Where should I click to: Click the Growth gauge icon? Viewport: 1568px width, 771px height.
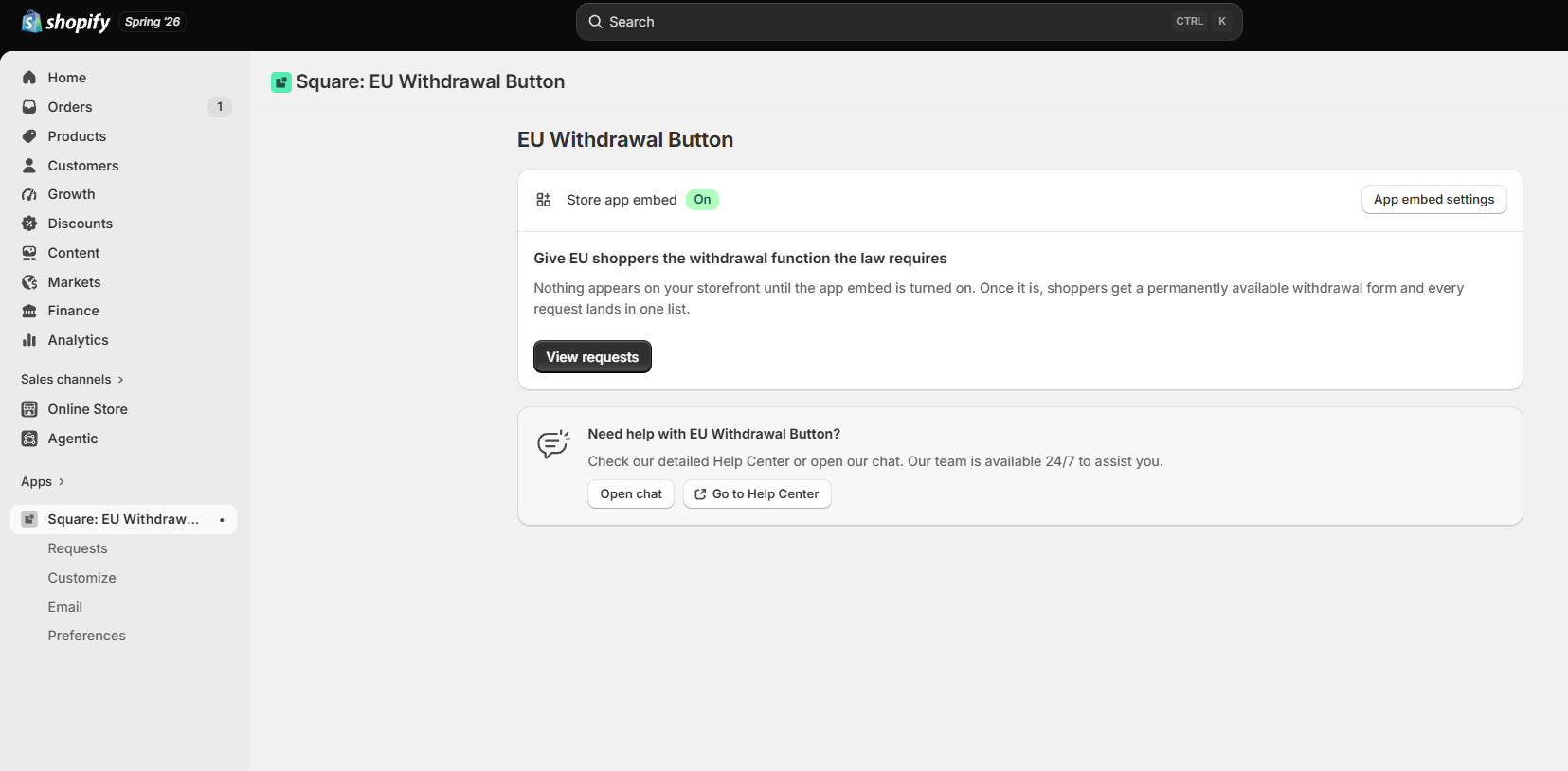coord(29,194)
